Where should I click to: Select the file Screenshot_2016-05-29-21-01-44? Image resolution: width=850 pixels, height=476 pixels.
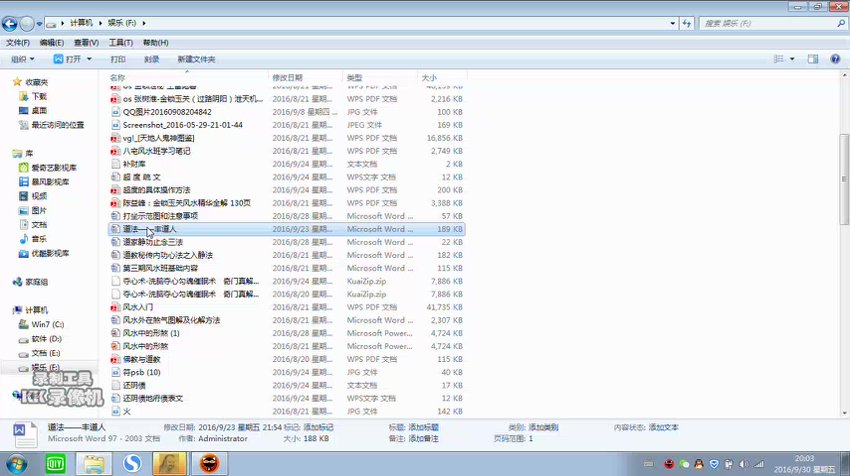[x=183, y=125]
